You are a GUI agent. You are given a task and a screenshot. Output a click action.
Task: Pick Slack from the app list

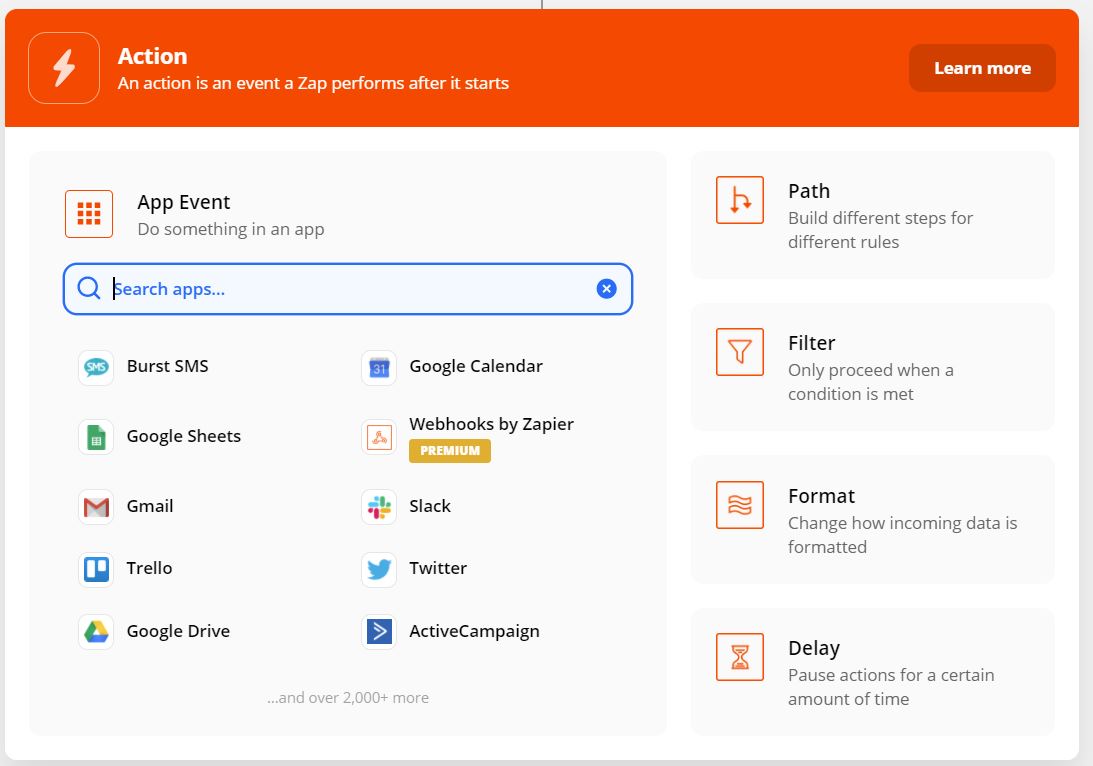(x=429, y=506)
